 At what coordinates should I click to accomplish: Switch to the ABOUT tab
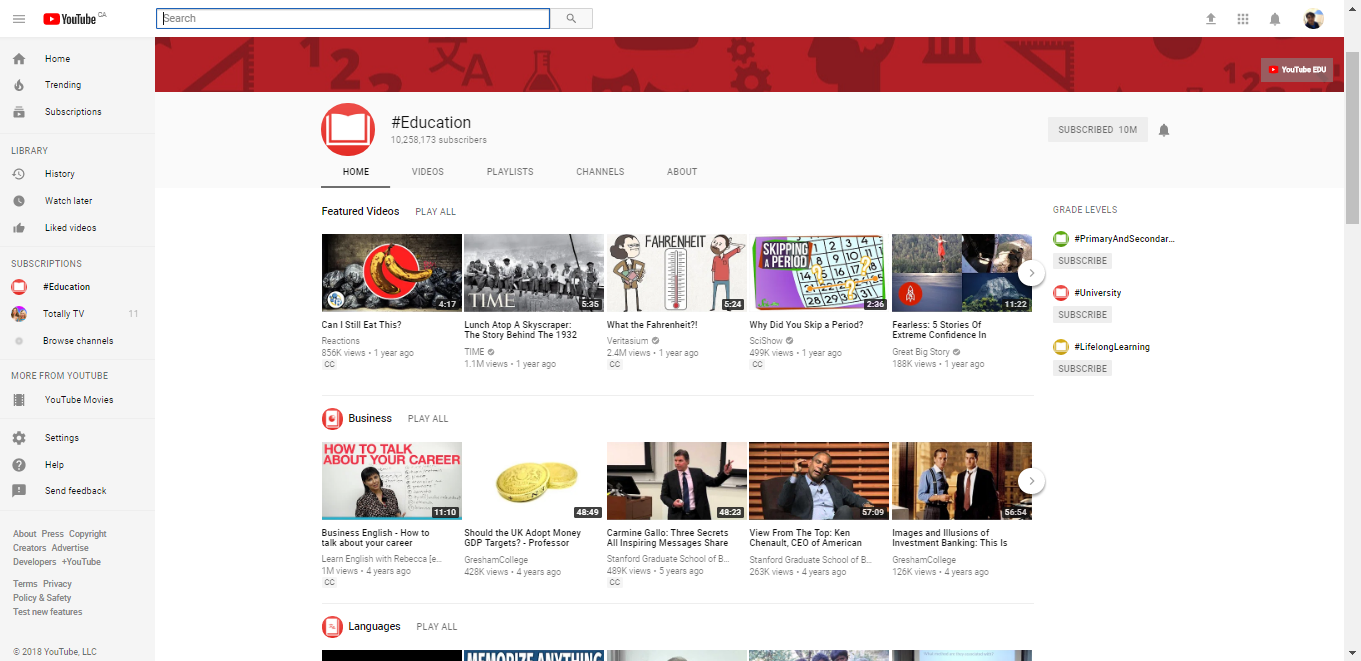(682, 172)
